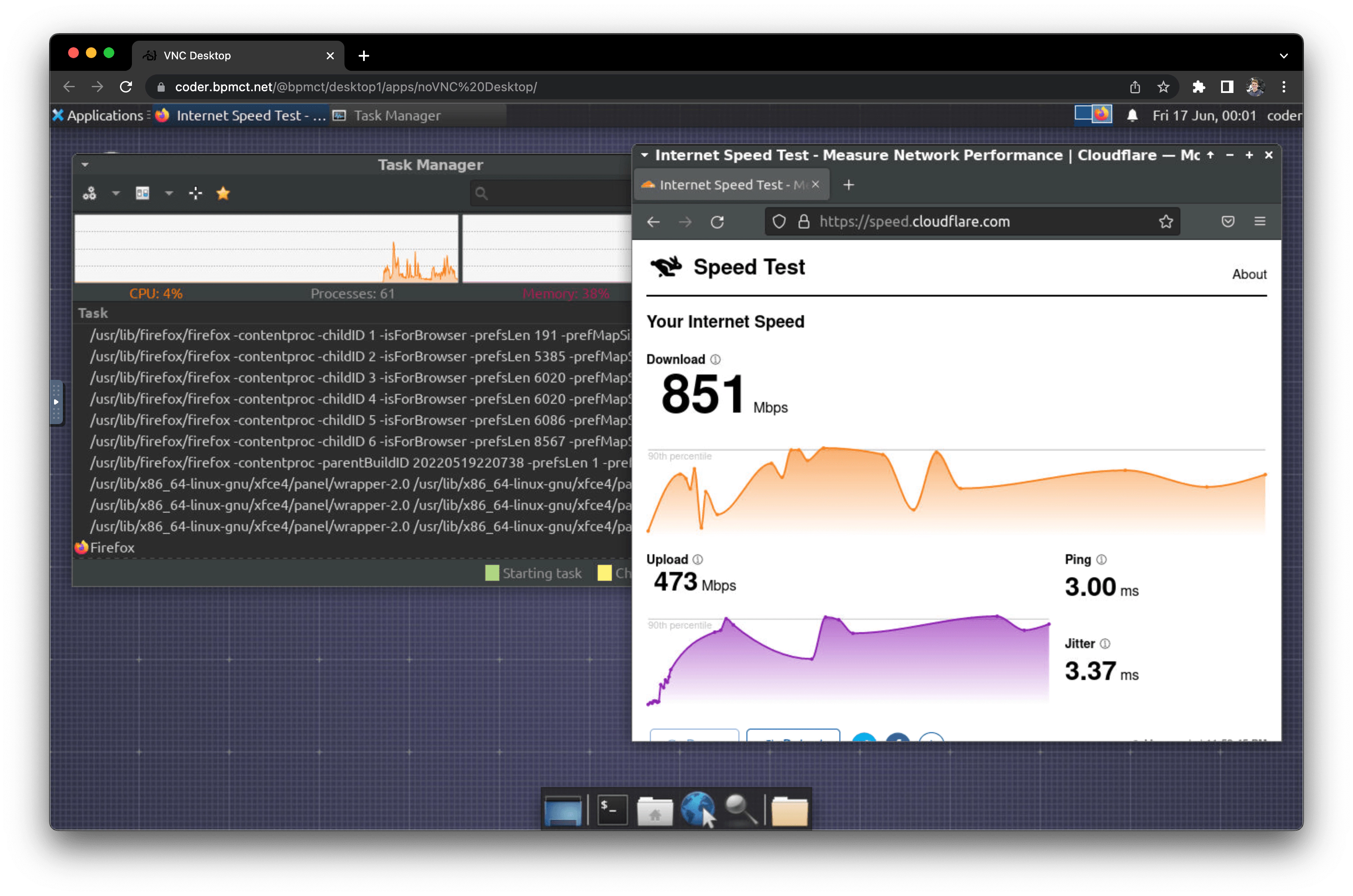Open Firefox's Pocket save icon
This screenshot has width=1353, height=896.
tap(1227, 222)
